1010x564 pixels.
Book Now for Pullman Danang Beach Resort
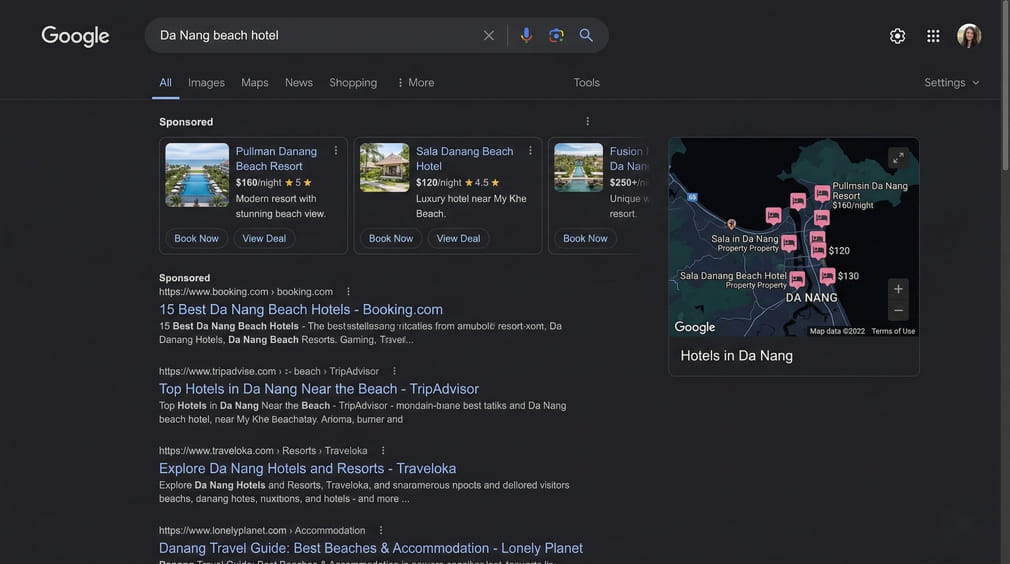[x=196, y=238]
